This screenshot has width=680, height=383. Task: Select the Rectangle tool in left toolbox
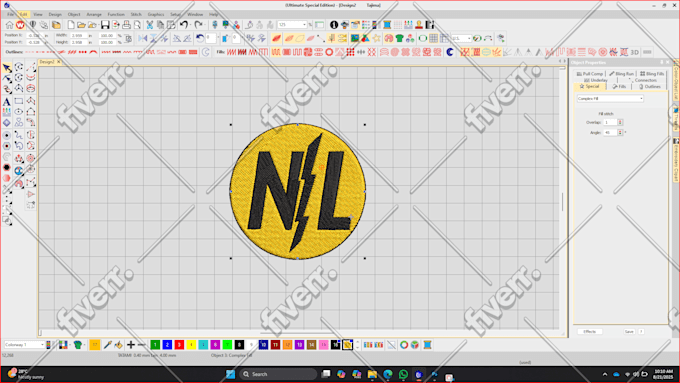tap(19, 101)
